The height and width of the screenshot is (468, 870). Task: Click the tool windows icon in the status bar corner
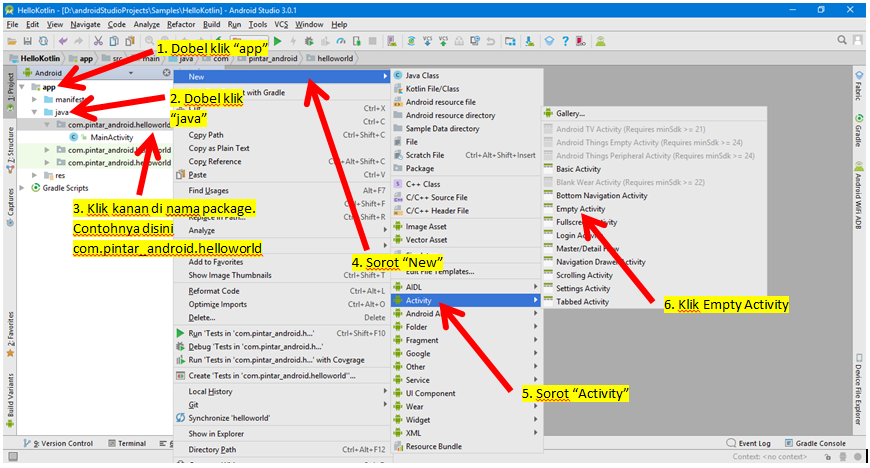pyautogui.click(x=13, y=456)
